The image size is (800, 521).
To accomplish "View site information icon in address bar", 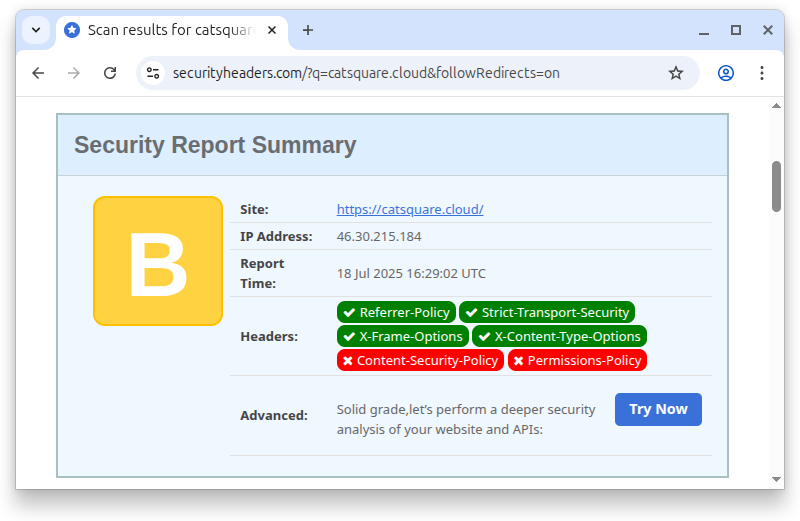I will [x=153, y=73].
